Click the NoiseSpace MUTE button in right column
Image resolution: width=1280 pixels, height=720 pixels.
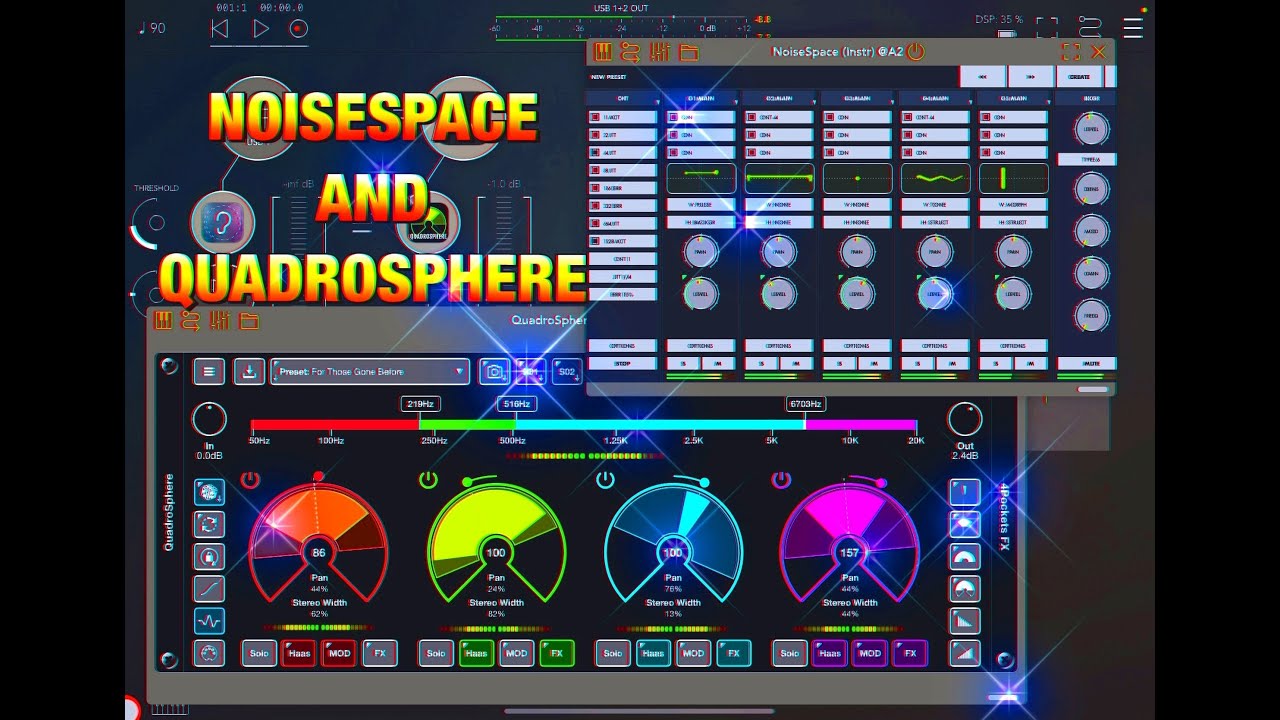(x=1087, y=364)
